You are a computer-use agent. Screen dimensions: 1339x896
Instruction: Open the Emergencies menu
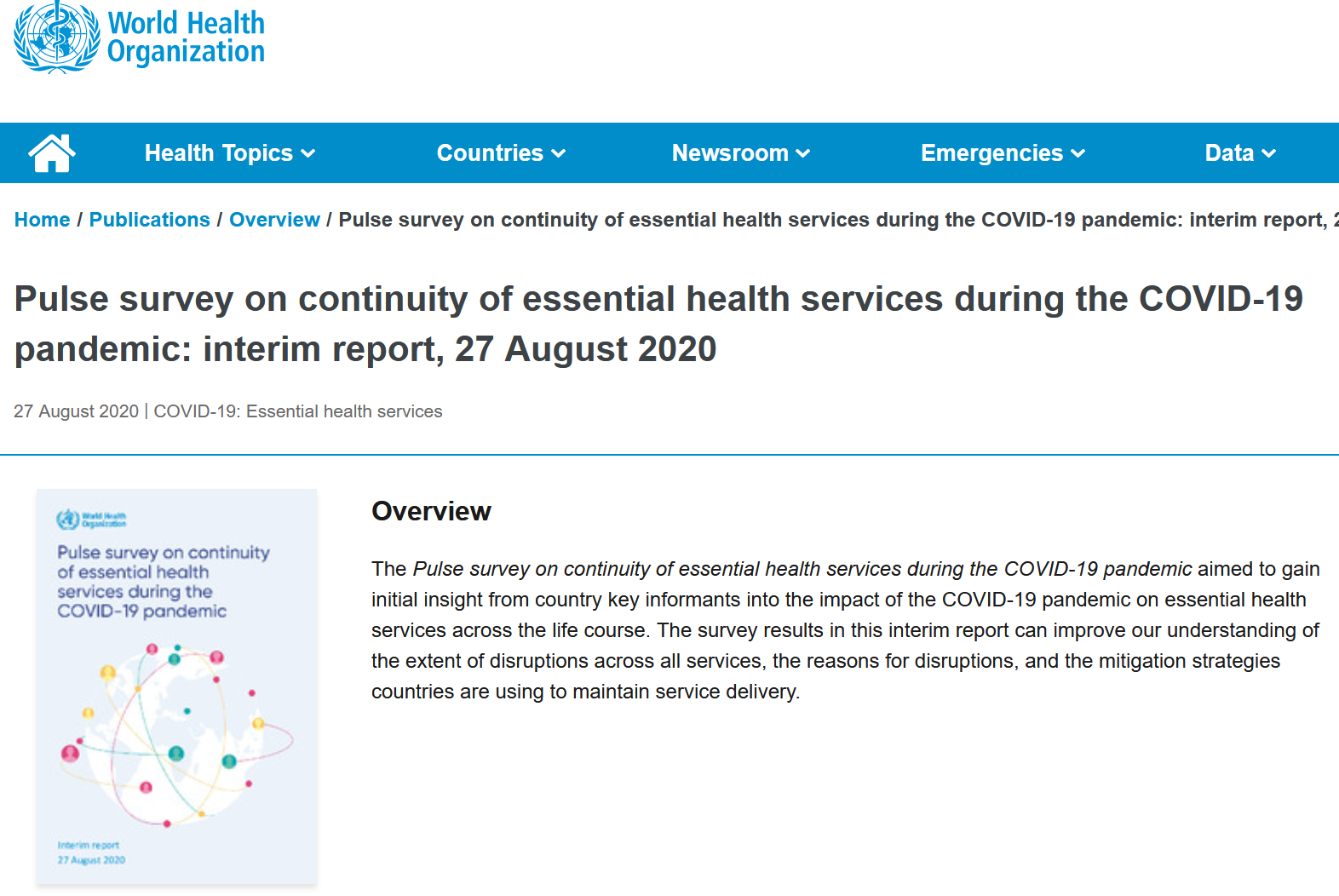click(x=991, y=153)
